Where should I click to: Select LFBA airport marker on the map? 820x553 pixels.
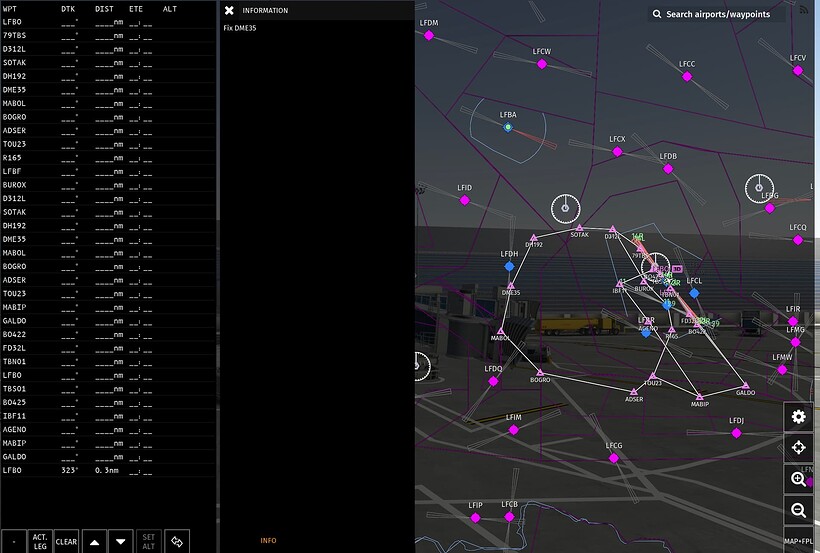[508, 127]
